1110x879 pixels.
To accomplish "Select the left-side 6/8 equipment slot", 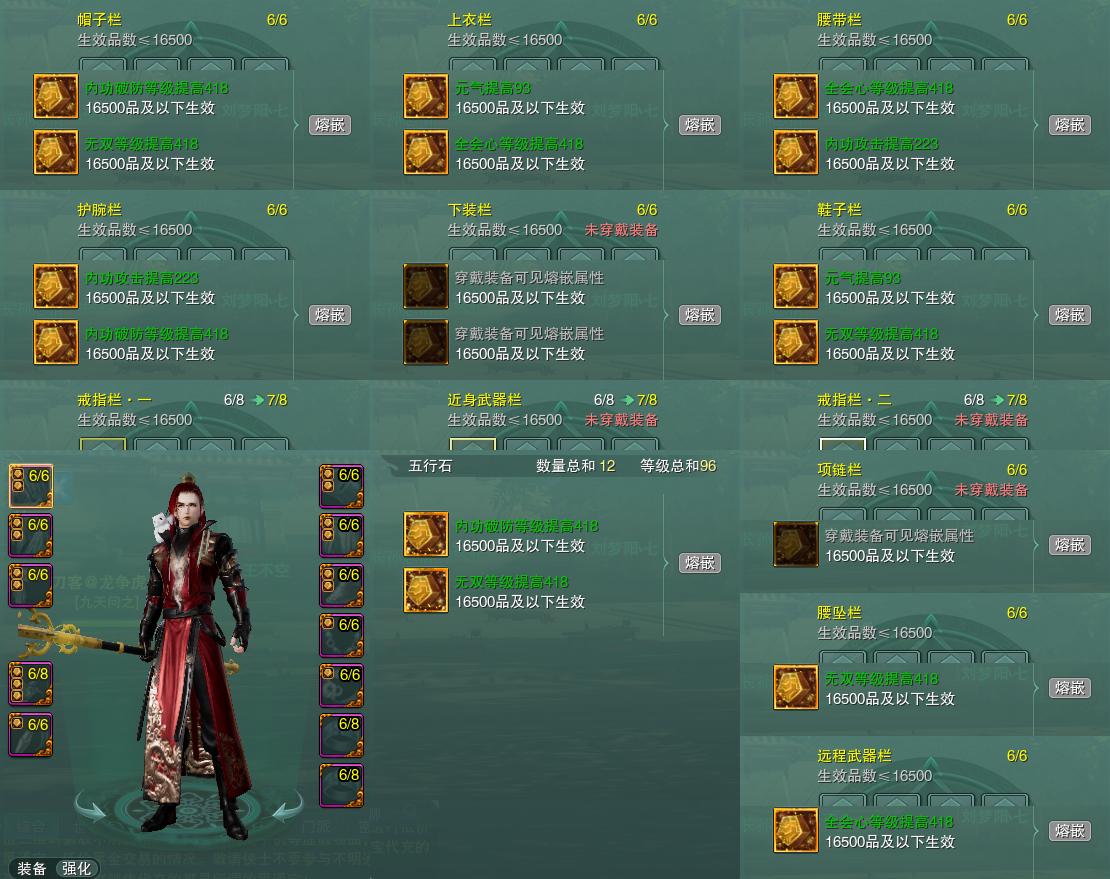I will click(x=30, y=684).
